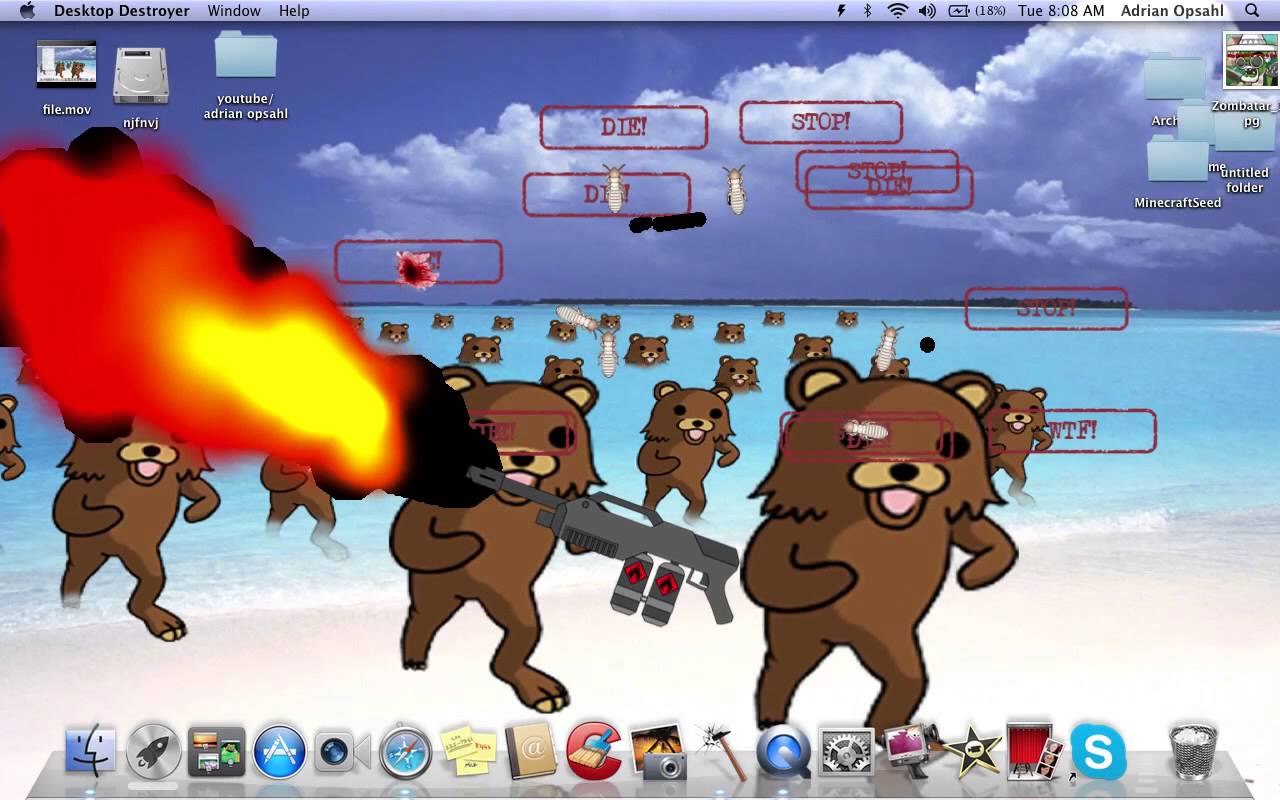Screen dimensions: 1280x800
Task: Open Photo Booth in the Dock
Action: point(1035,752)
